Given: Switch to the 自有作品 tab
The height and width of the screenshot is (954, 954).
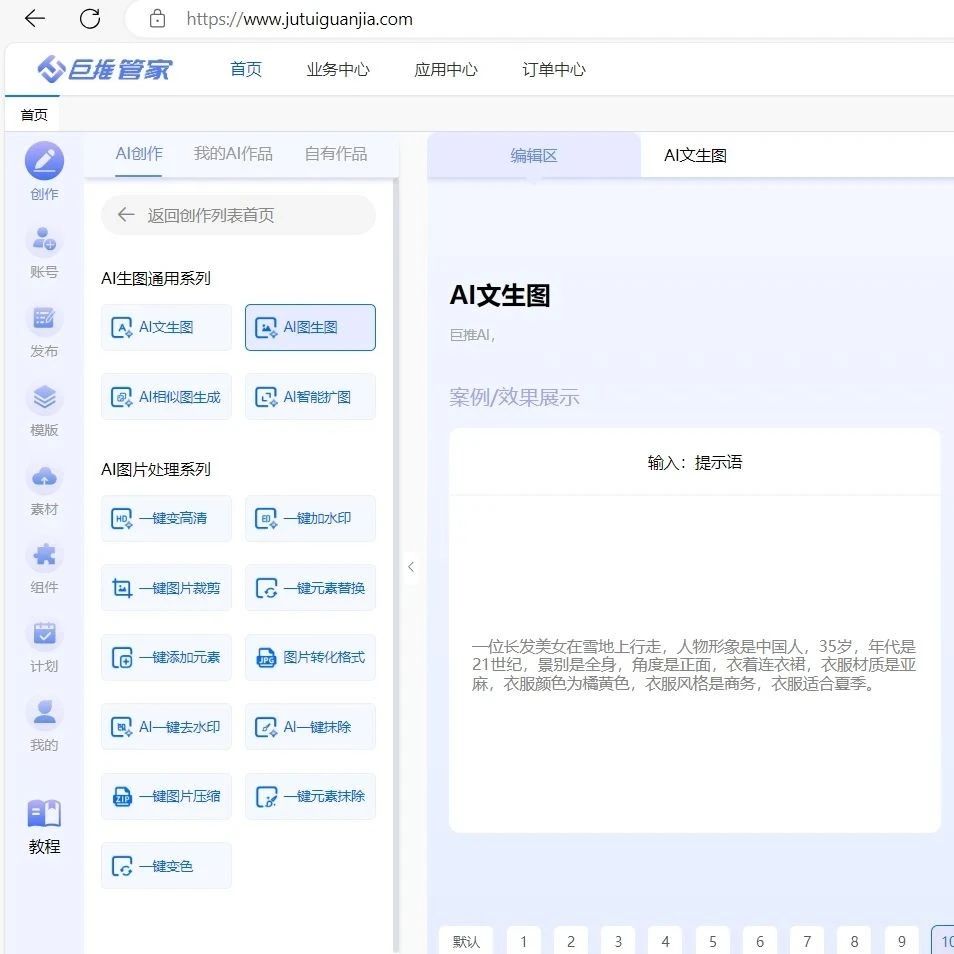Looking at the screenshot, I should [x=335, y=153].
